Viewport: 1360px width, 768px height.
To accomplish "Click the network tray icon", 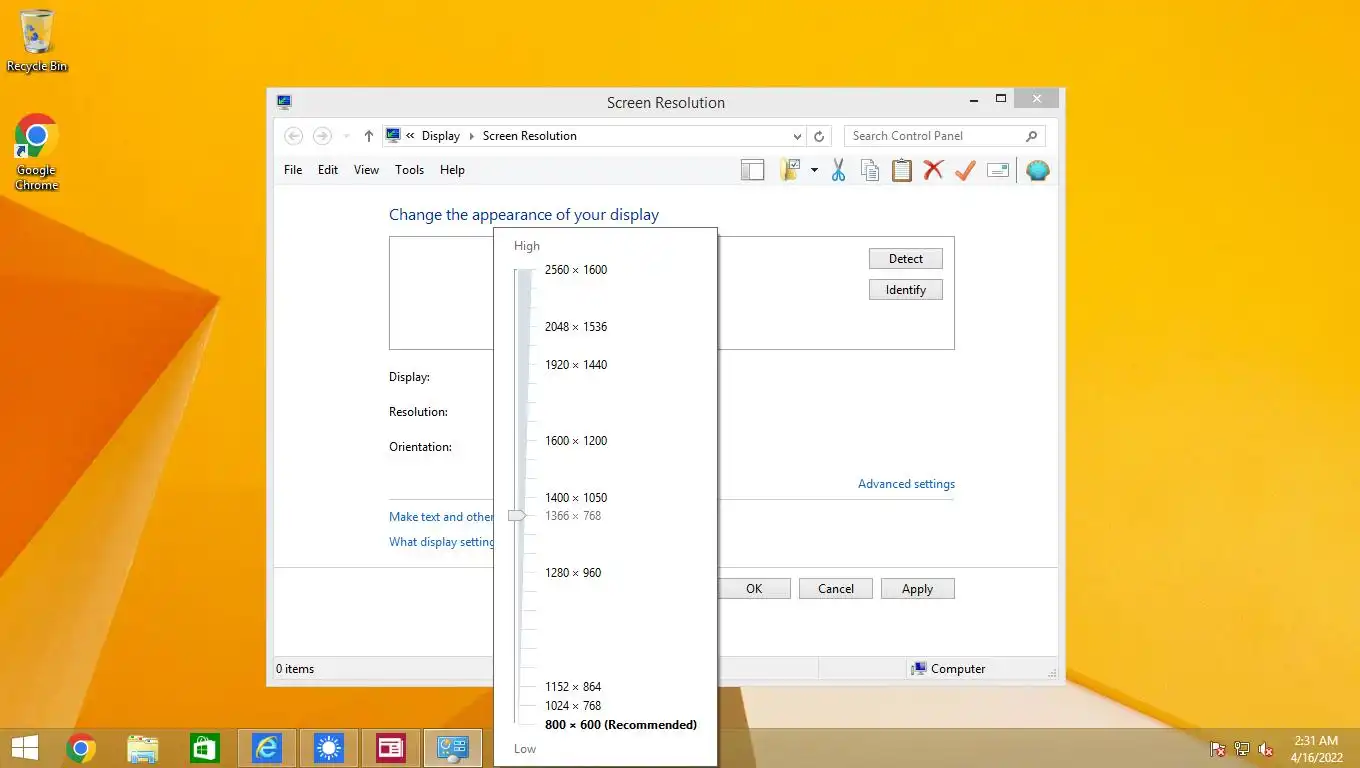I will click(x=1242, y=749).
